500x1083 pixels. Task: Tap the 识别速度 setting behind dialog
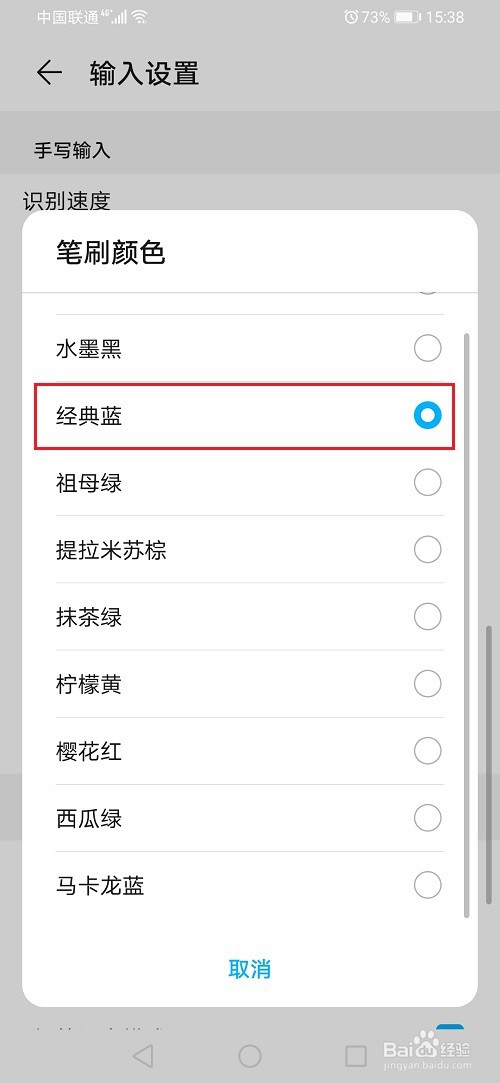(x=66, y=201)
